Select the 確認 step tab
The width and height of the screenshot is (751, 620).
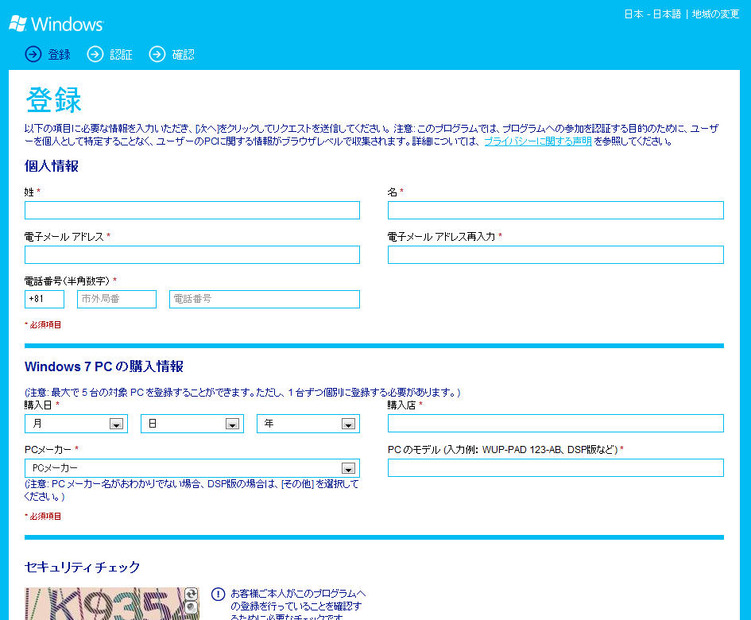click(x=183, y=55)
